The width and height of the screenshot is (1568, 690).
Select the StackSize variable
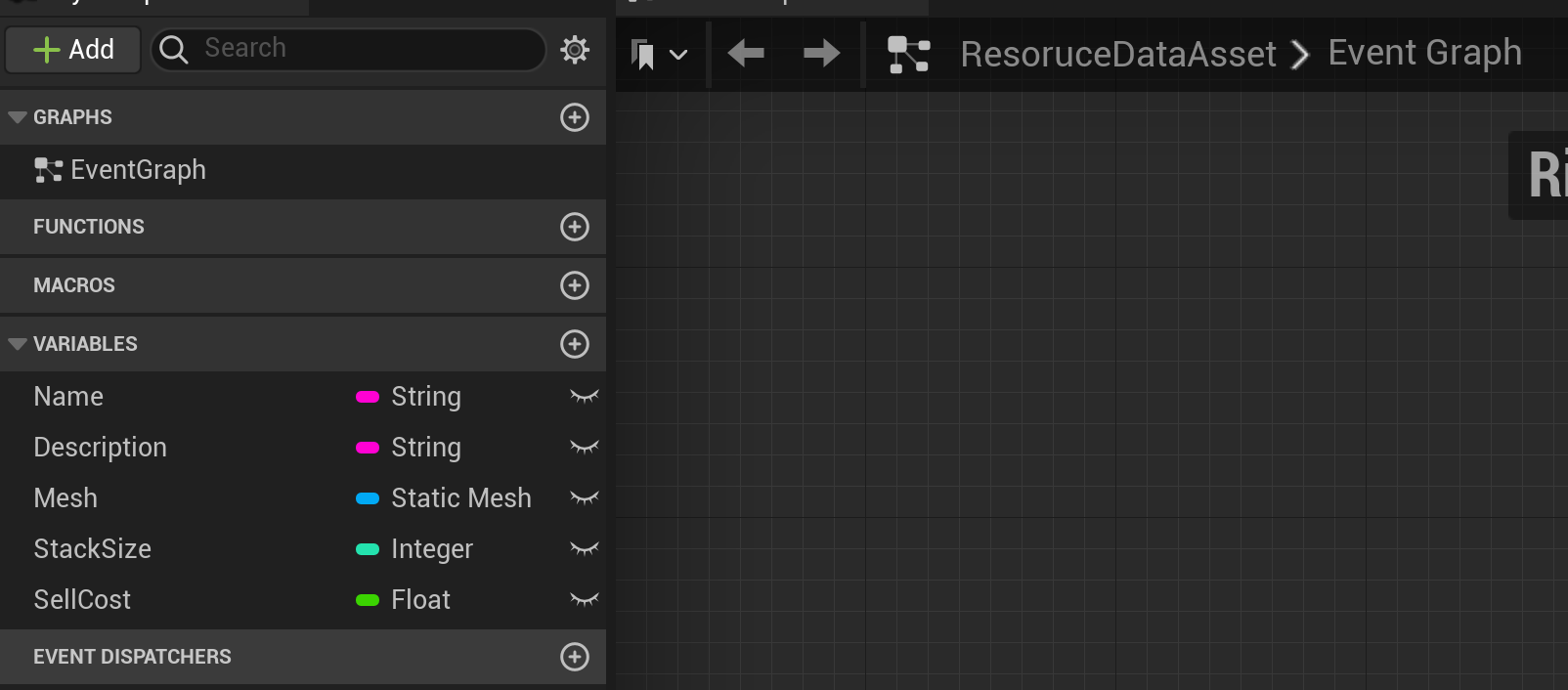[x=93, y=549]
